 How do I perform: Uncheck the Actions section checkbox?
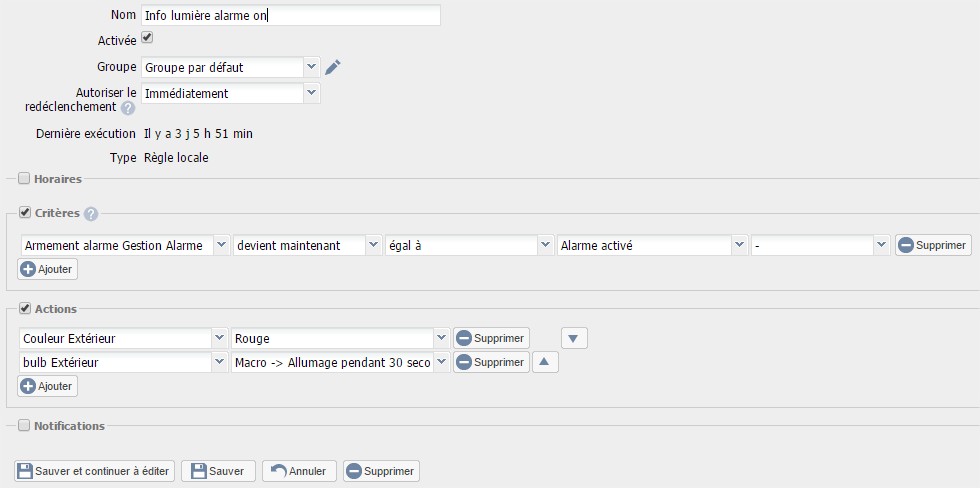[25, 309]
